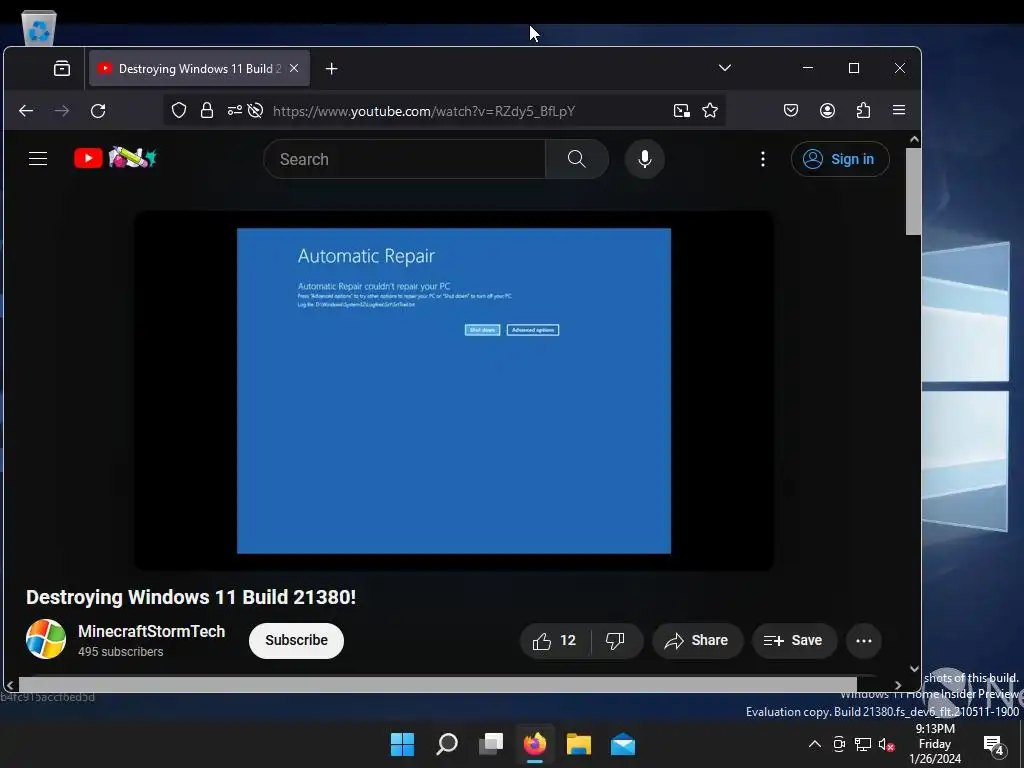Show hidden tray icons chevron
Viewport: 1024px width, 768px height.
(814, 744)
